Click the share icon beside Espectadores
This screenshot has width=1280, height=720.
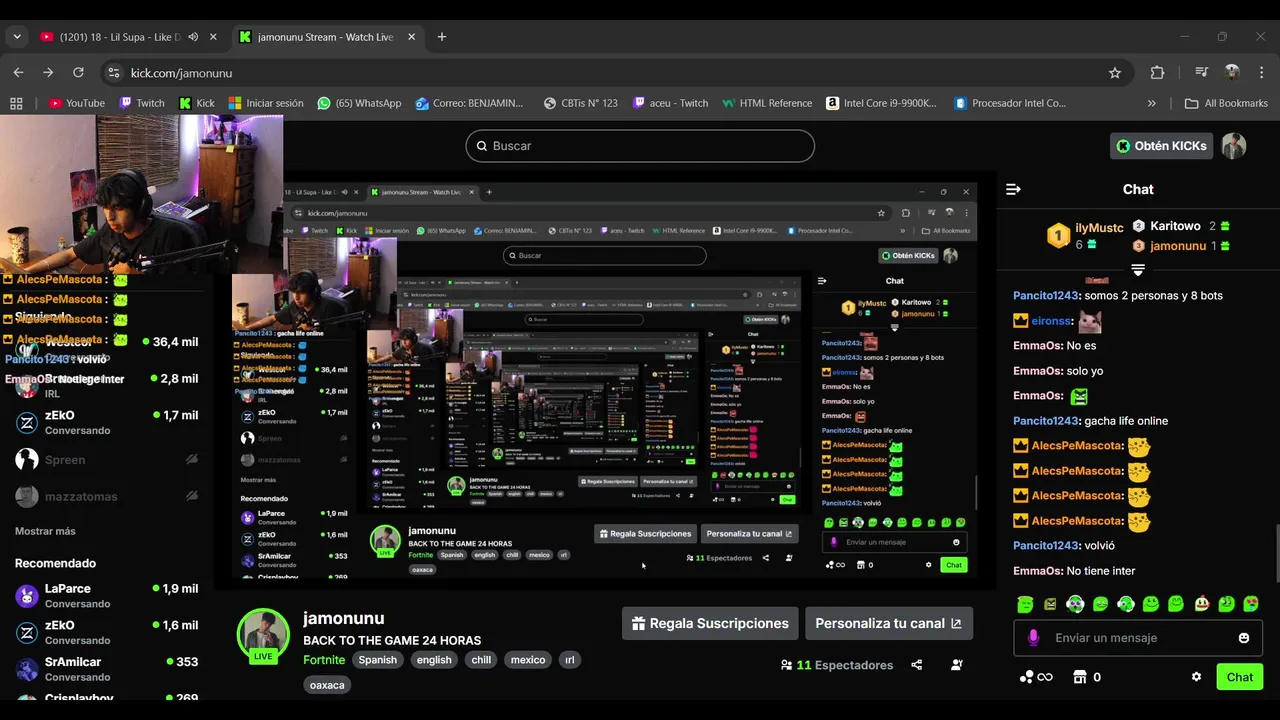tap(917, 665)
